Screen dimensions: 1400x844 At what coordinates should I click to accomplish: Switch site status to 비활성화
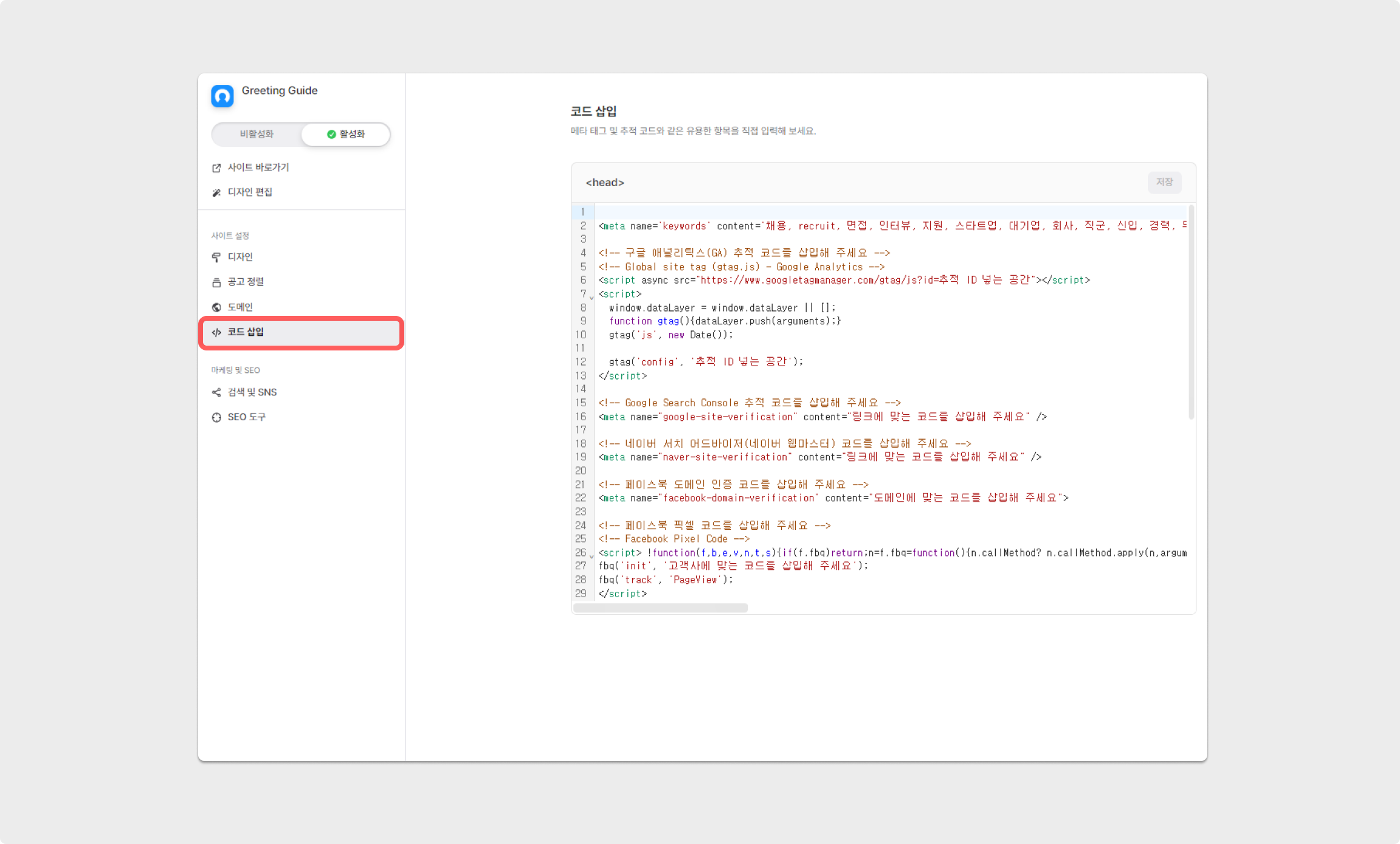(256, 134)
